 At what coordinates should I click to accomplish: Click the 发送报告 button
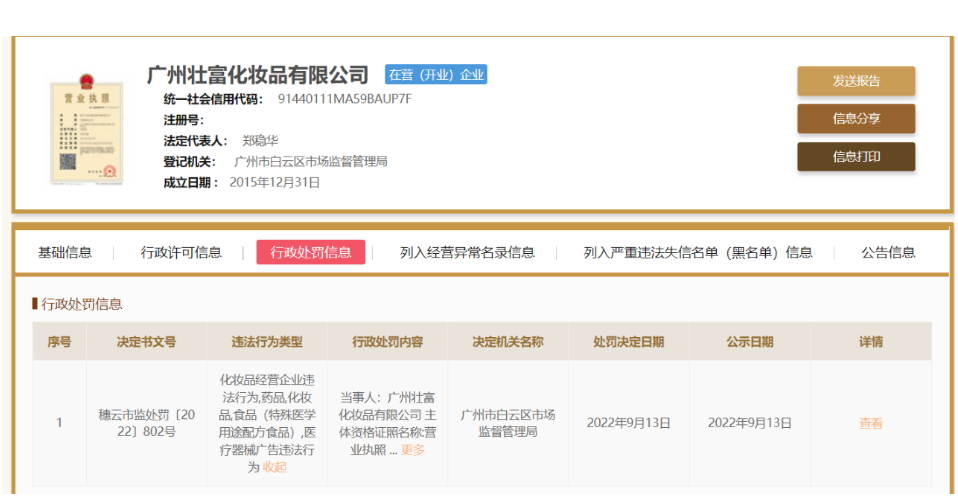click(x=855, y=81)
